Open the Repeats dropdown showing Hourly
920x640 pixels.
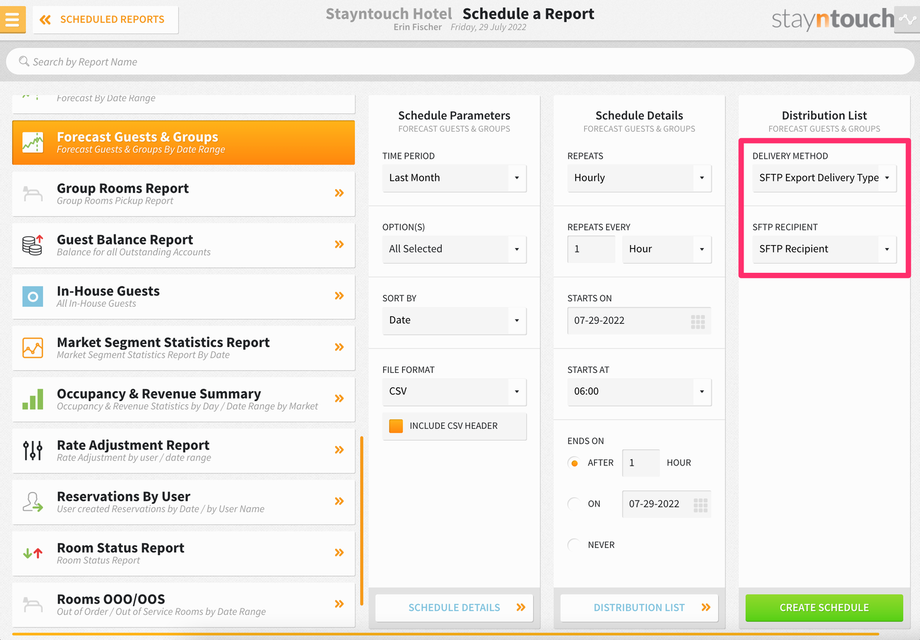tap(639, 178)
